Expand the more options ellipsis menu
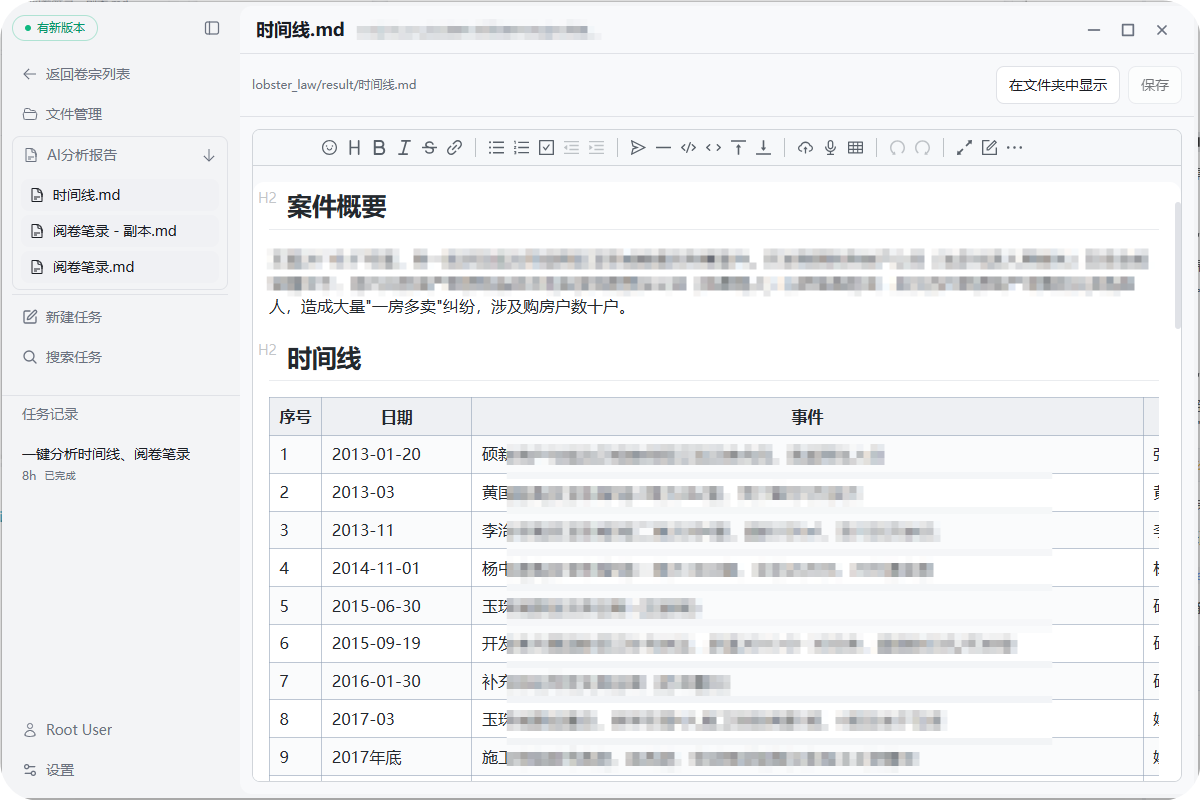The image size is (1200, 800). (1014, 148)
